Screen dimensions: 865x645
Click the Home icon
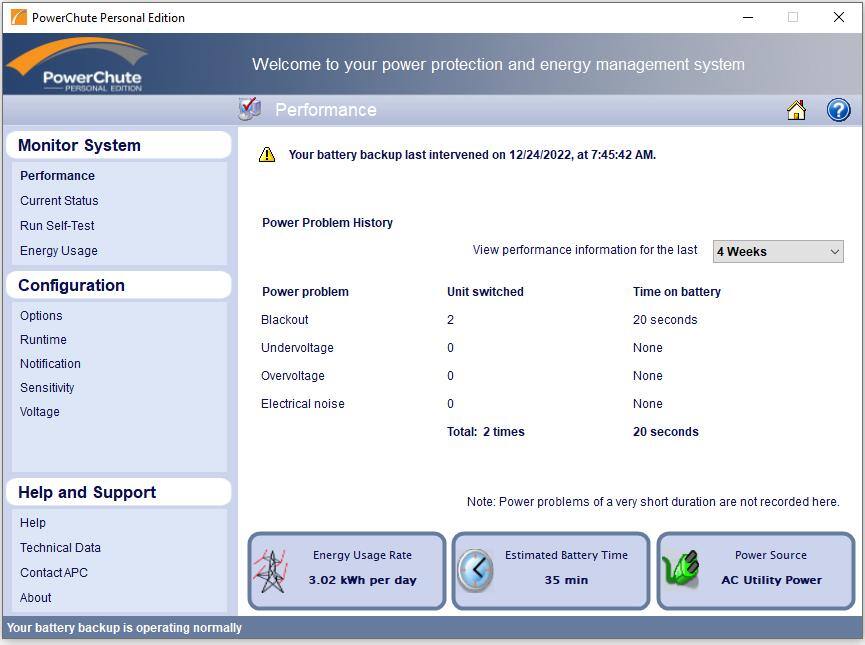tap(796, 110)
